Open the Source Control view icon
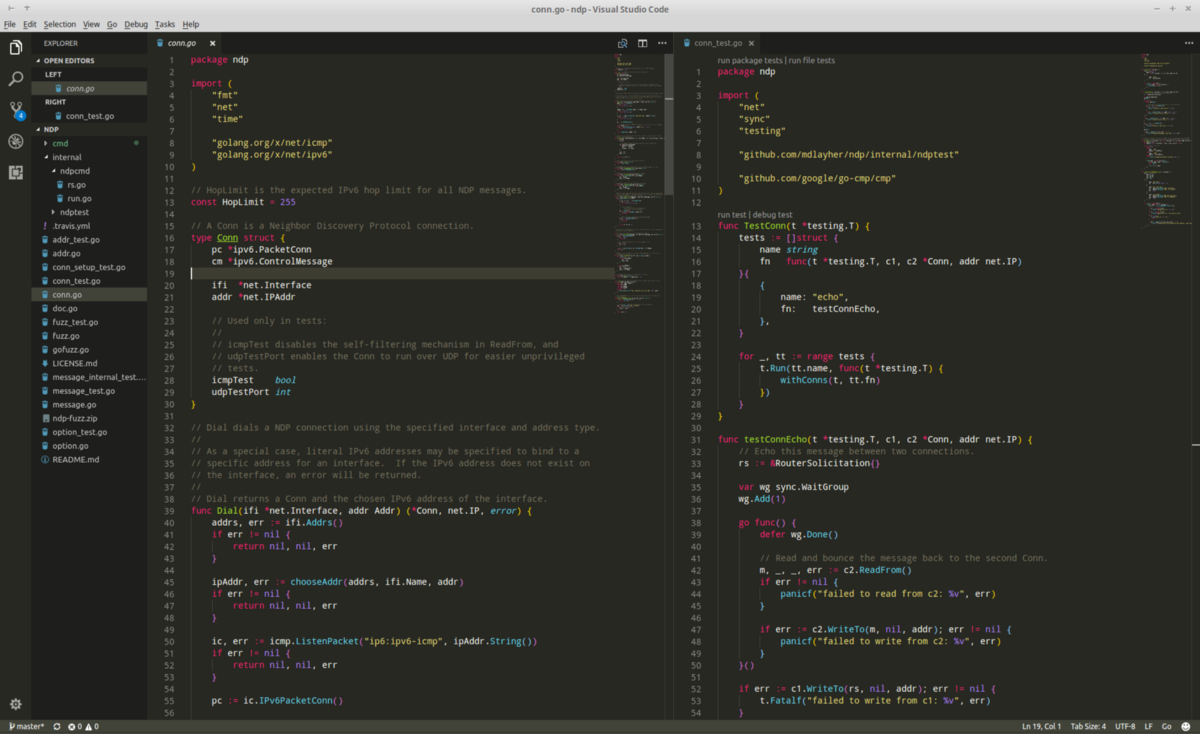The width and height of the screenshot is (1200, 734). pyautogui.click(x=16, y=109)
